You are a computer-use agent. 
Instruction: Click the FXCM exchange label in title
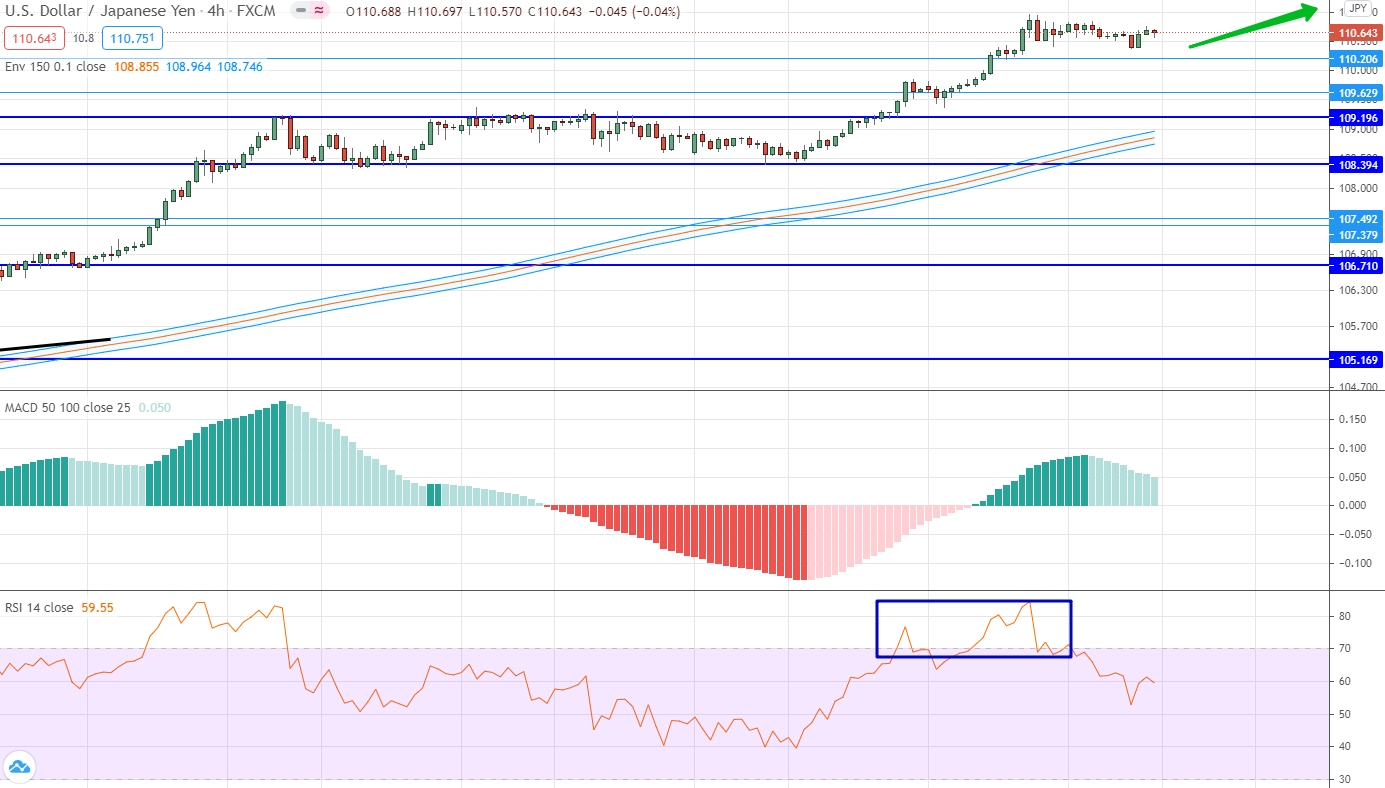pyautogui.click(x=256, y=11)
